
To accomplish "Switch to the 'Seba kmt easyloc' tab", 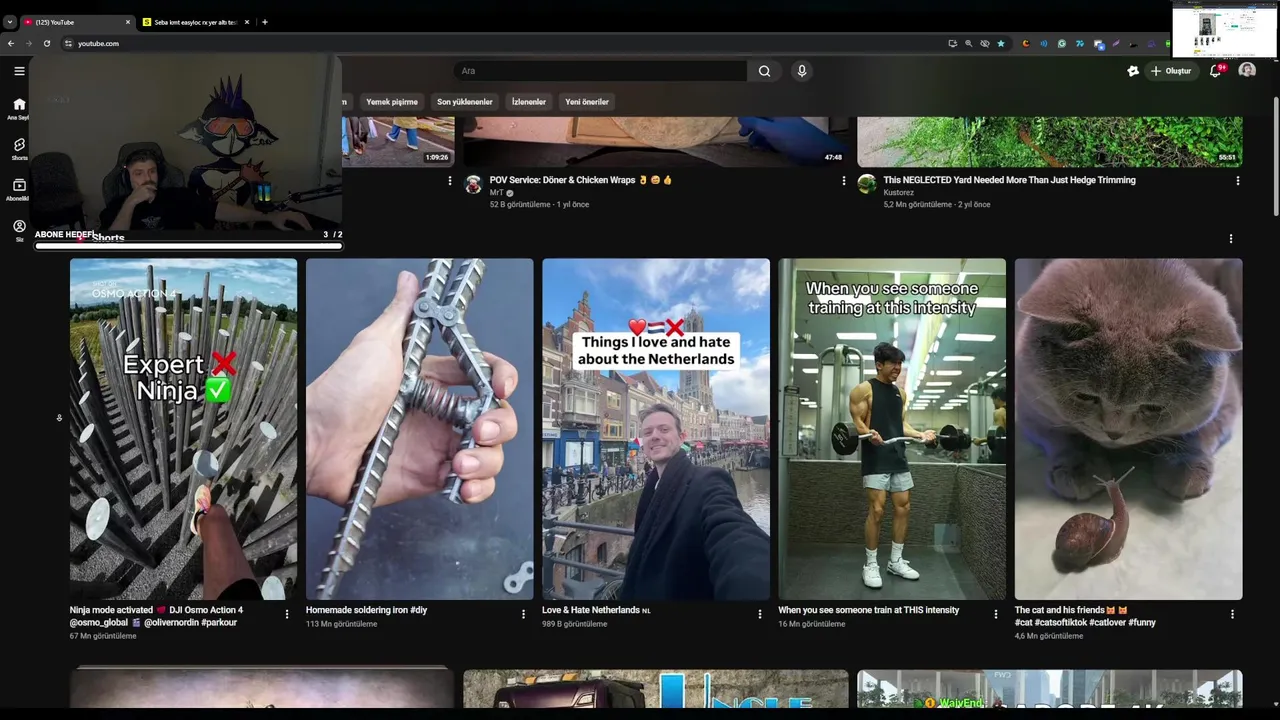I will click(195, 22).
